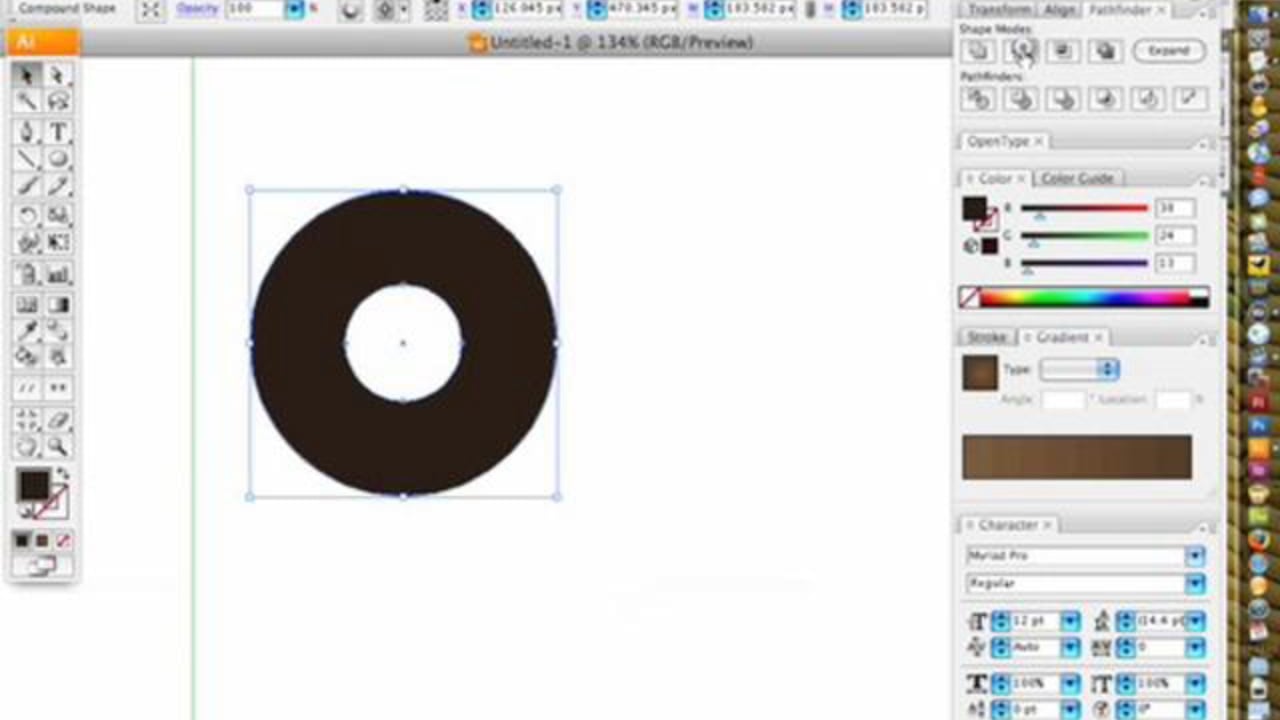The image size is (1280, 720).
Task: Apply the Subtract shape mode in Pathfinder
Action: (x=1020, y=51)
